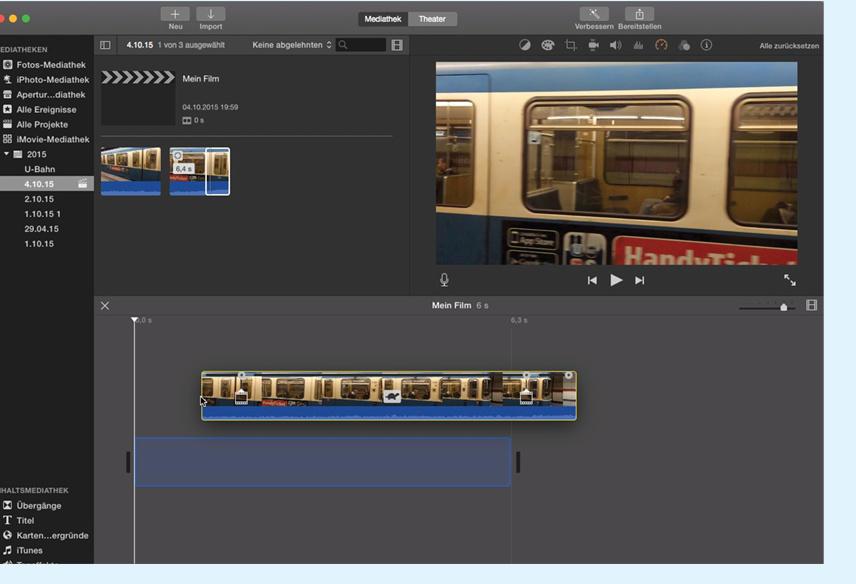
Task: Open the speed adjustment speedometer
Action: [661, 45]
